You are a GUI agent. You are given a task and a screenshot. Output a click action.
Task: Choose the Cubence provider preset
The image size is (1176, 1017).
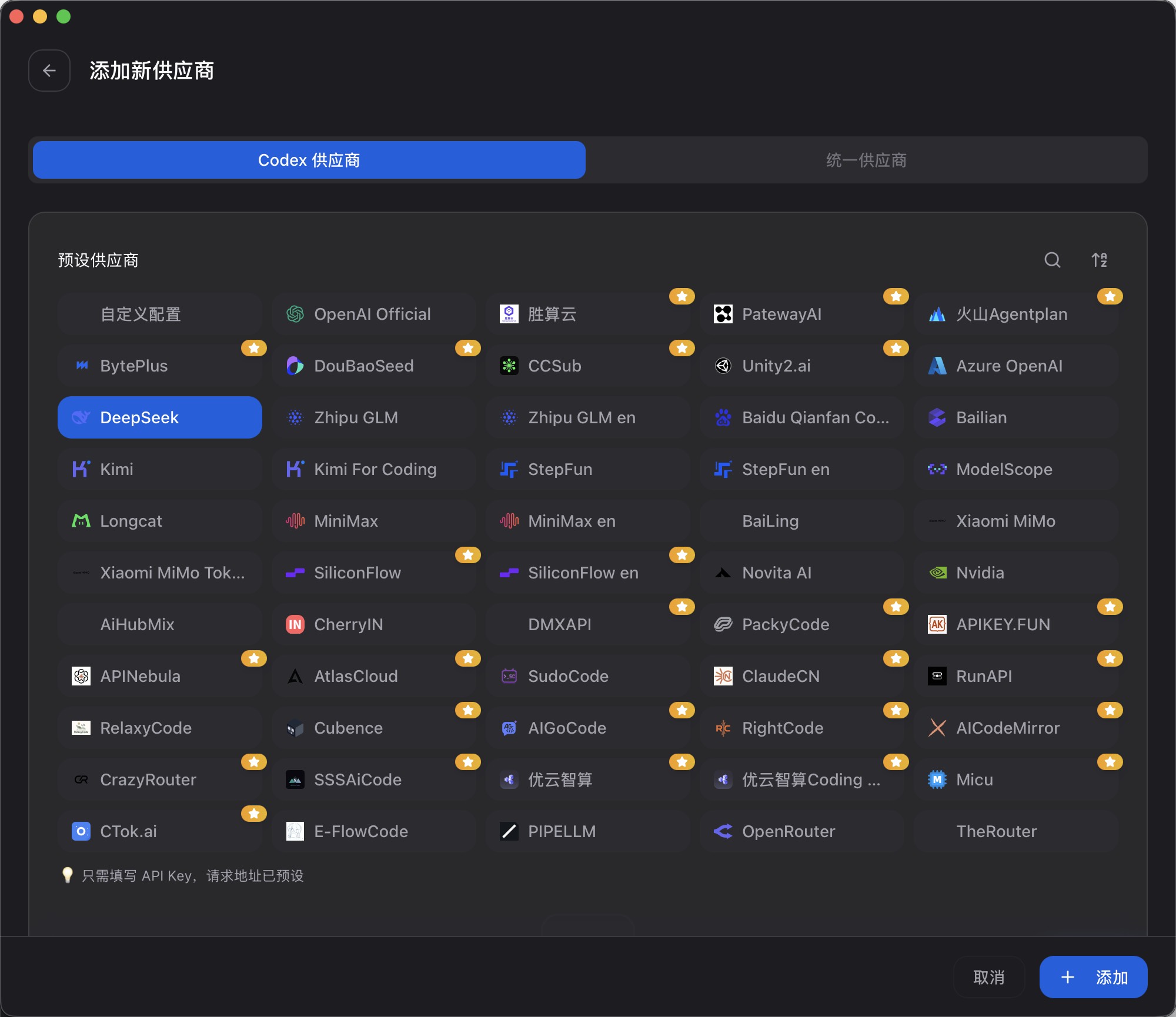(x=374, y=728)
